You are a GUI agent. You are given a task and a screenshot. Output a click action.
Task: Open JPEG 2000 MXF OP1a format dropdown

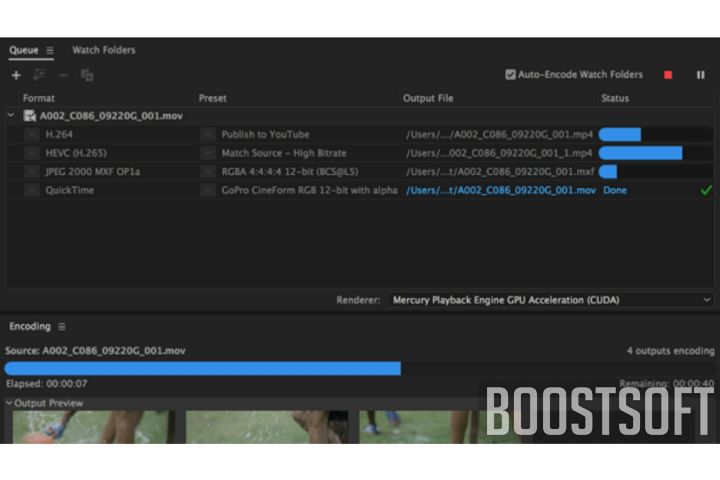tap(32, 171)
